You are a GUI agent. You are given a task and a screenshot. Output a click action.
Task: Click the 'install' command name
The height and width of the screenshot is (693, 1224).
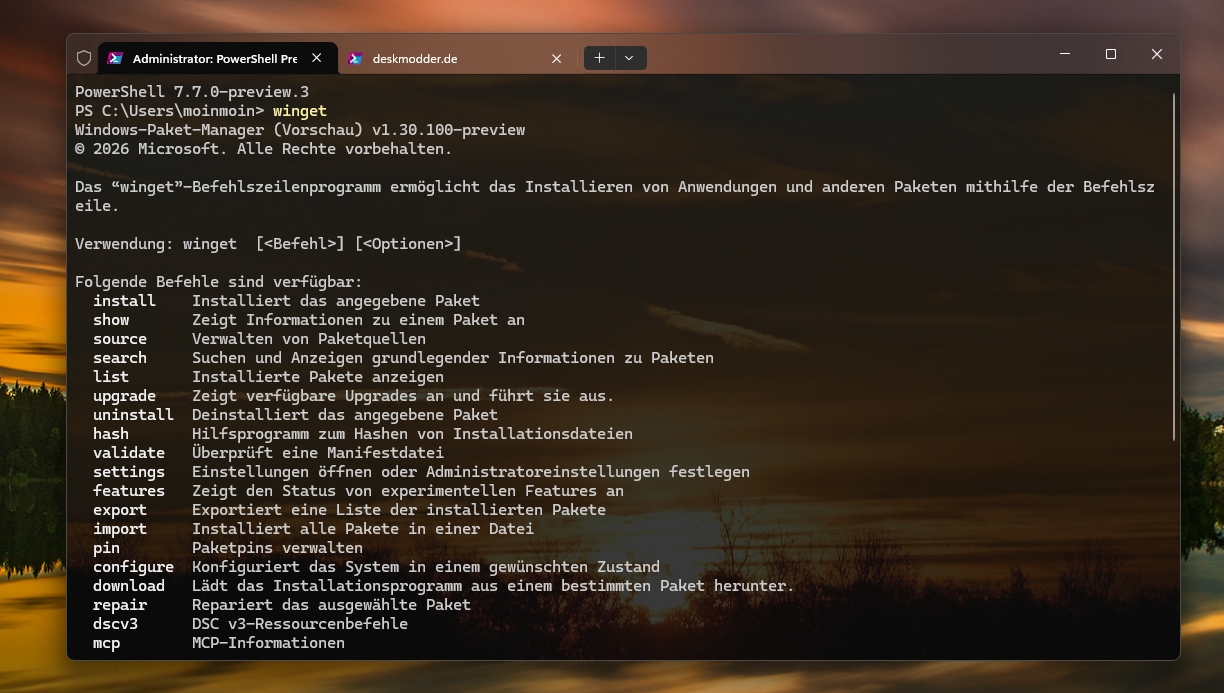point(124,301)
